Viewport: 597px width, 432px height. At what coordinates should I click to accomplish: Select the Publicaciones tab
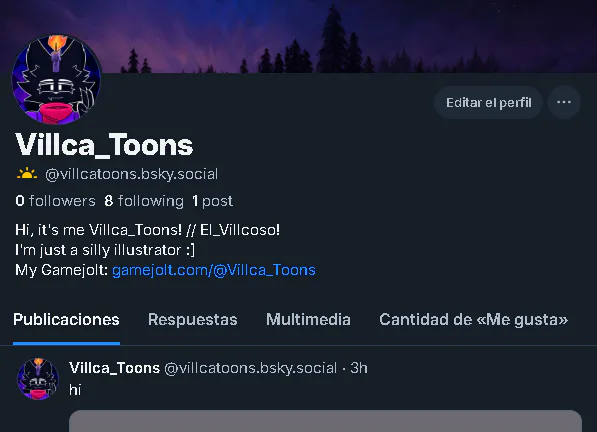(x=66, y=320)
